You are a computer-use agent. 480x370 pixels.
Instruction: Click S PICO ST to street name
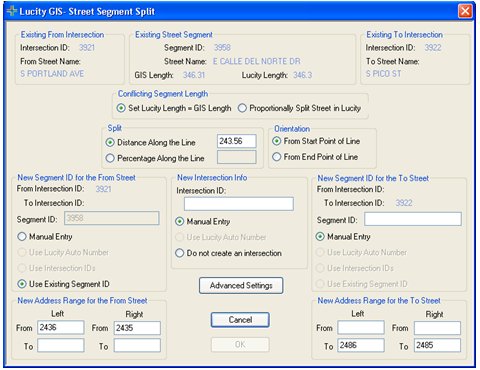384,74
